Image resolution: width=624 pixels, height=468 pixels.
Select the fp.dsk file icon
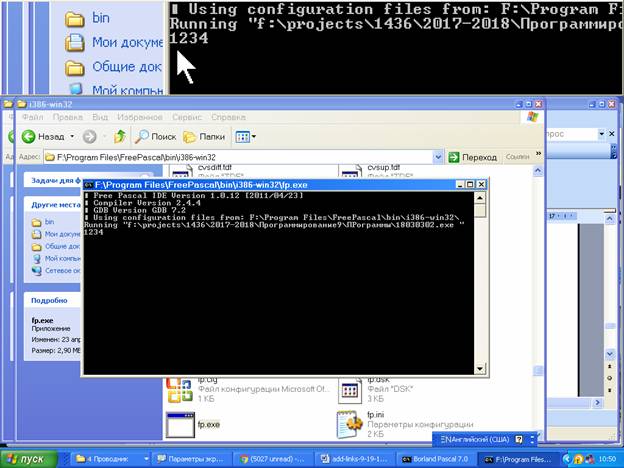coord(349,390)
